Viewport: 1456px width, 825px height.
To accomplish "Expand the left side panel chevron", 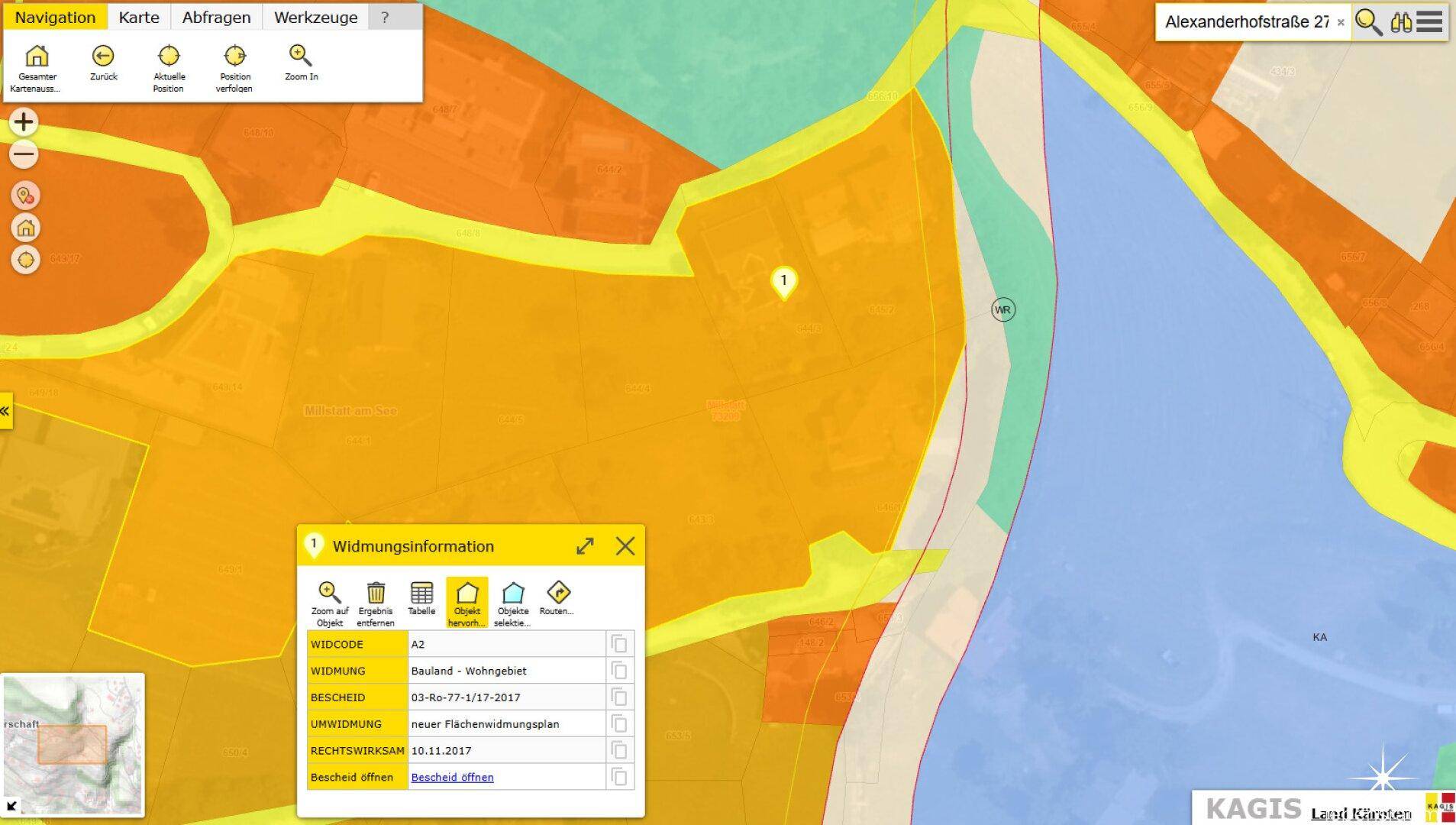I will tap(5, 411).
